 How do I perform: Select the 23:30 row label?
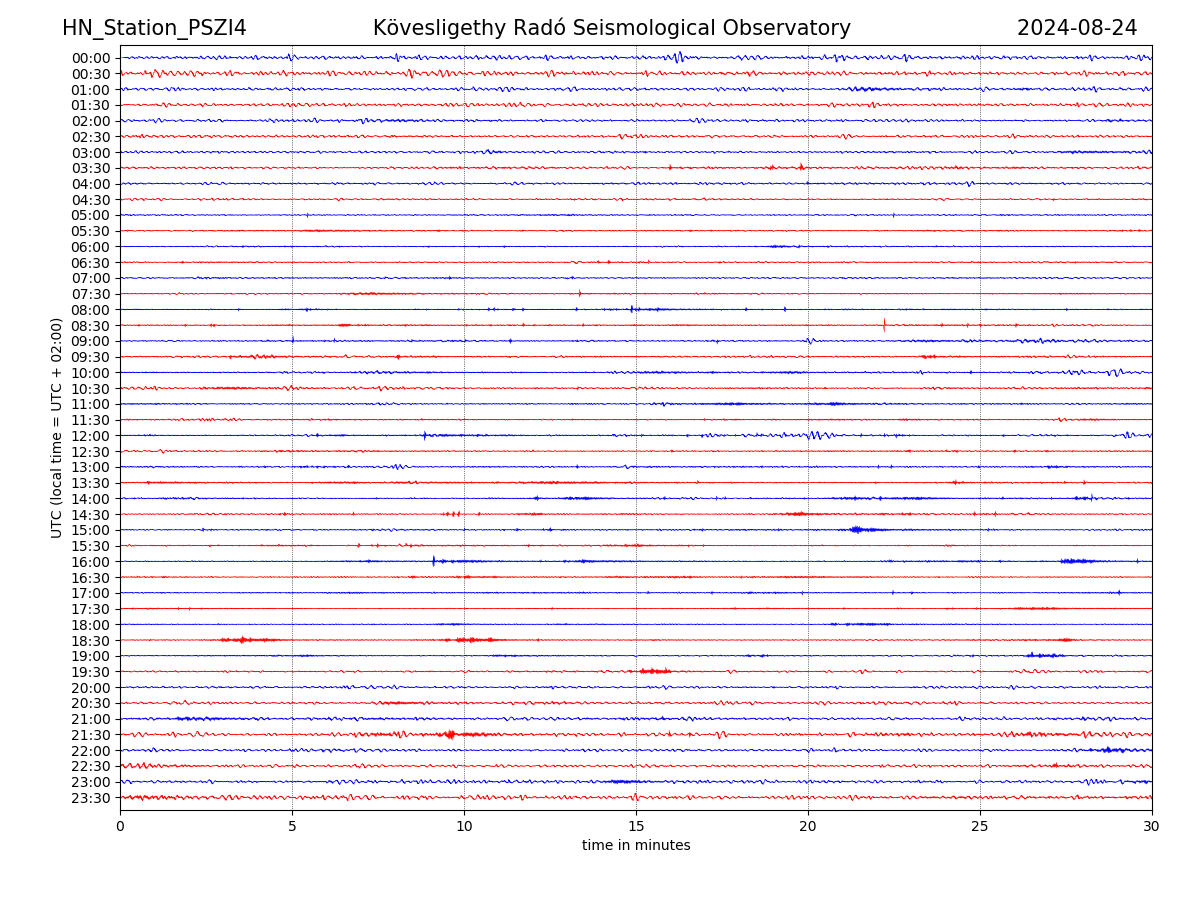pyautogui.click(x=91, y=798)
